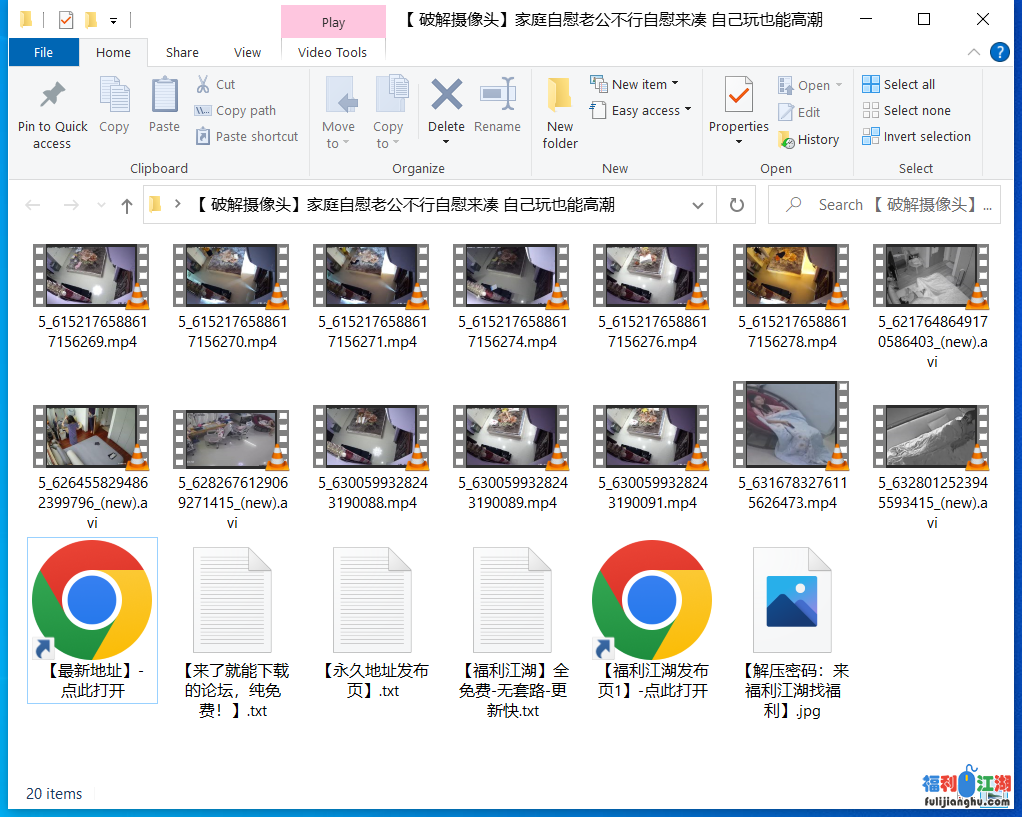Open Properties from the ribbon
1022x817 pixels.
[737, 110]
